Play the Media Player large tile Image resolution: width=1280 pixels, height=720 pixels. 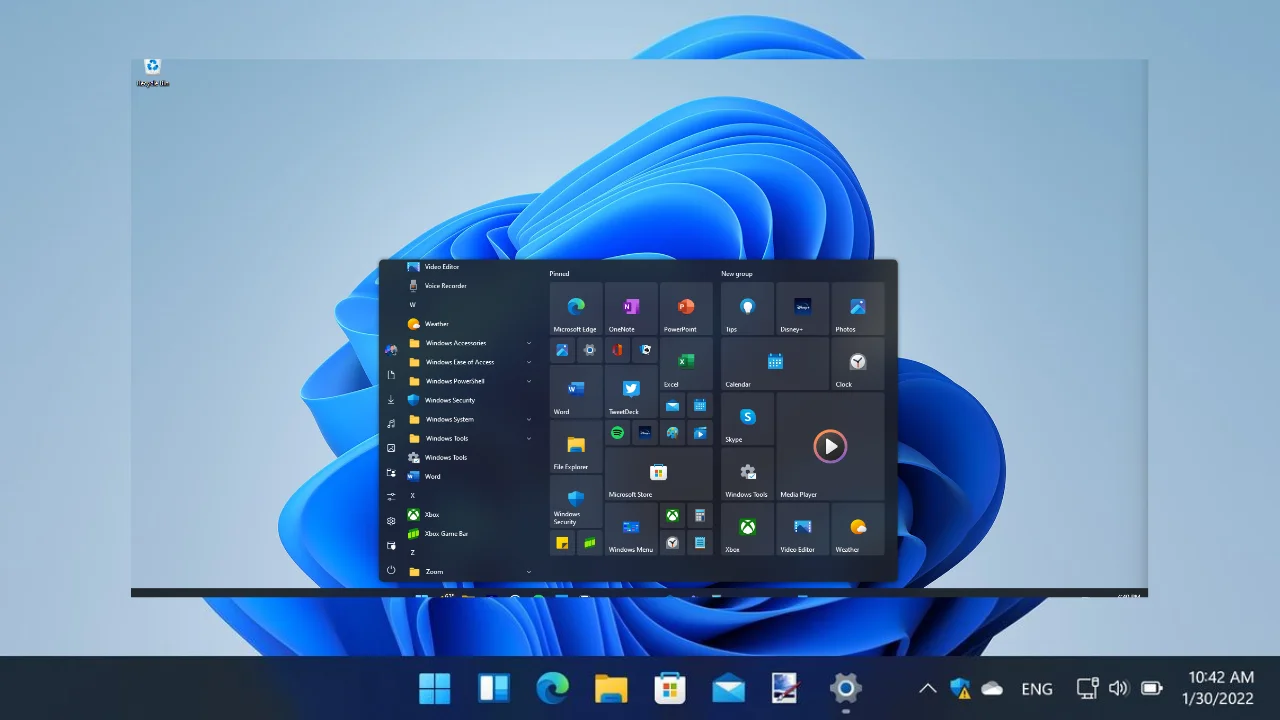click(x=830, y=446)
